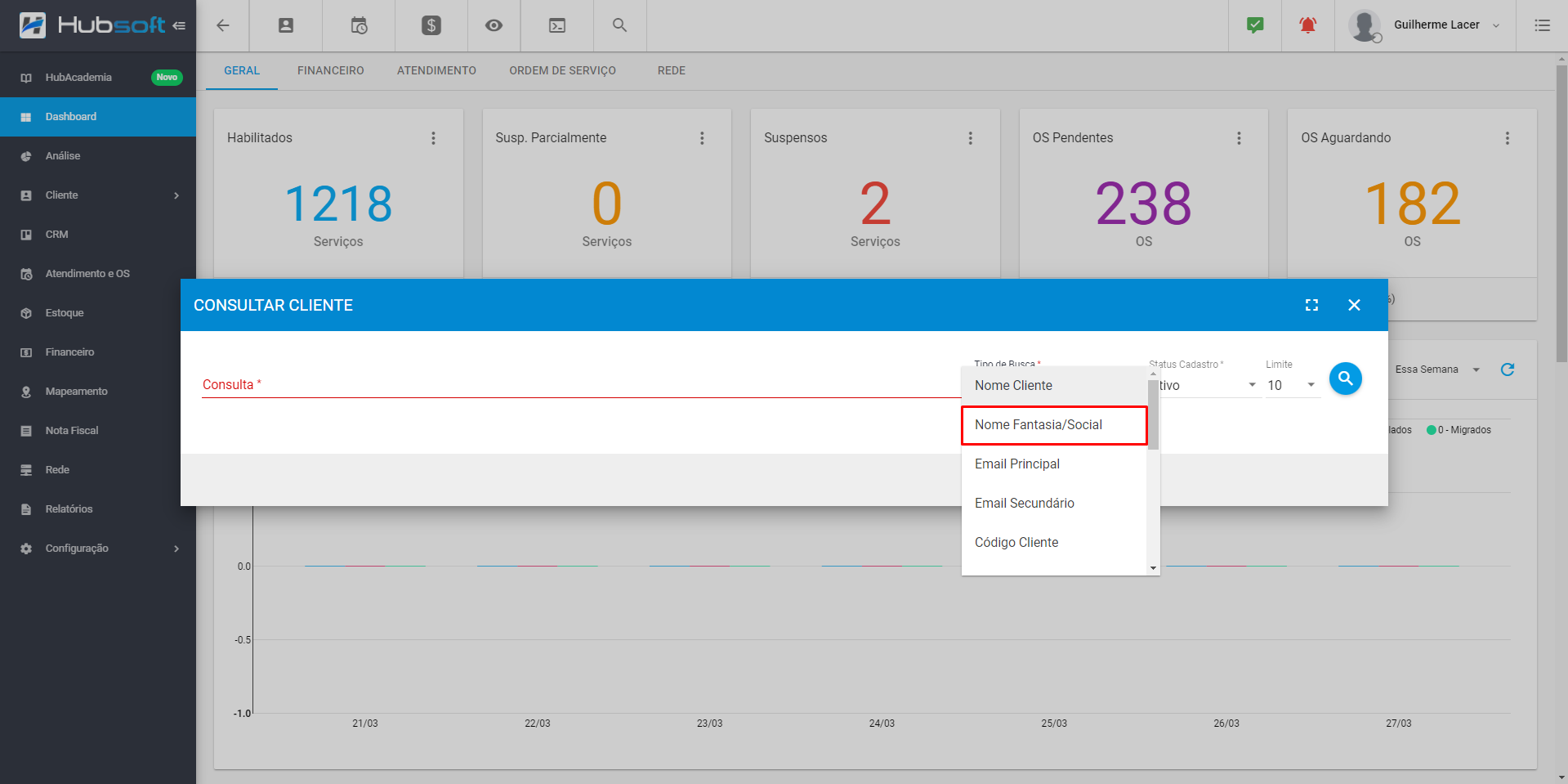Open the client contact toolbar icon
This screenshot has height=784, width=1568.
[x=286, y=25]
